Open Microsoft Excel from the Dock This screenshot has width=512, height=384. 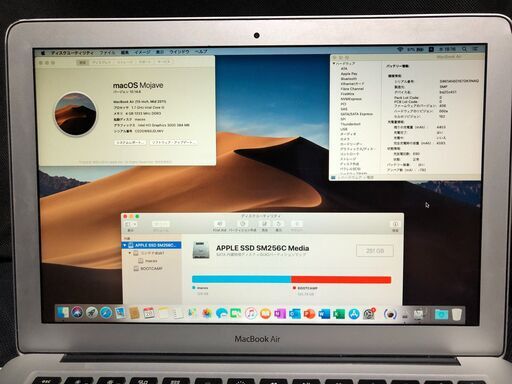click(339, 314)
